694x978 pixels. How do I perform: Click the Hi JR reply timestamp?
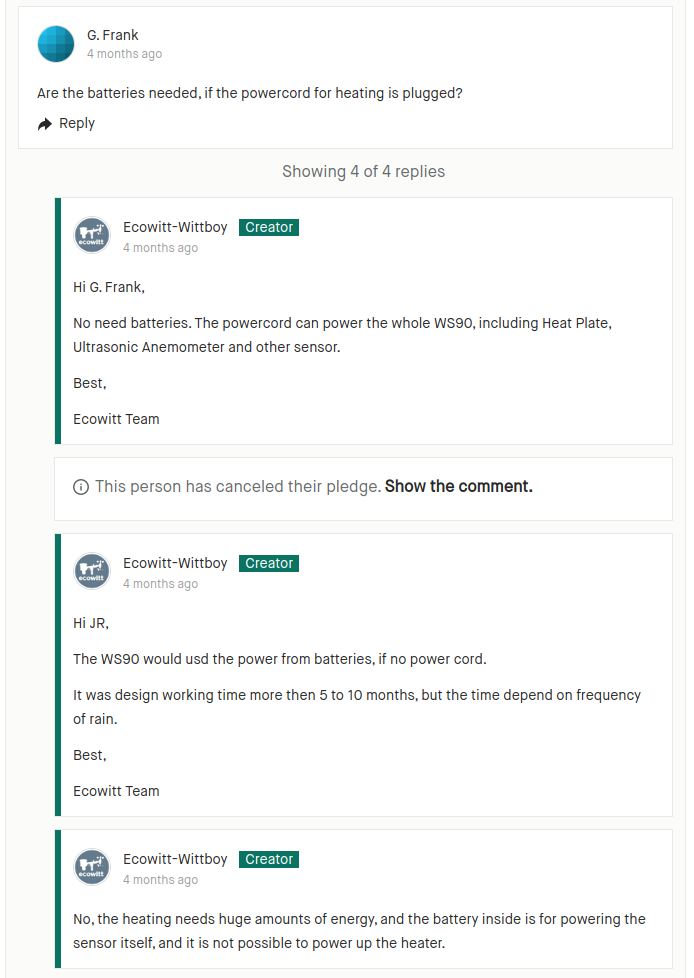pos(160,584)
